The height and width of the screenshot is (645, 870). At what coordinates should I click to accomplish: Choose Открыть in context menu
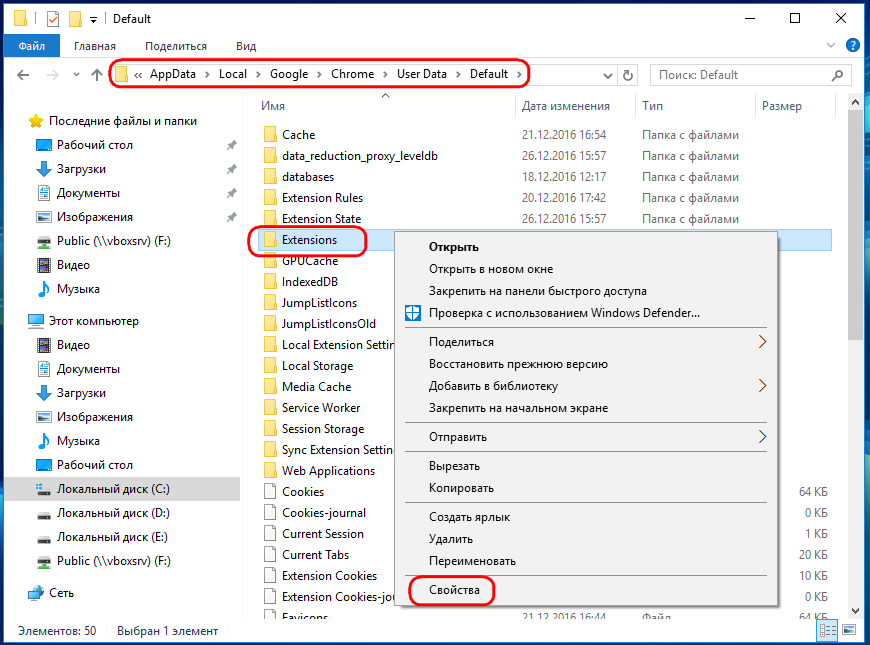(453, 247)
